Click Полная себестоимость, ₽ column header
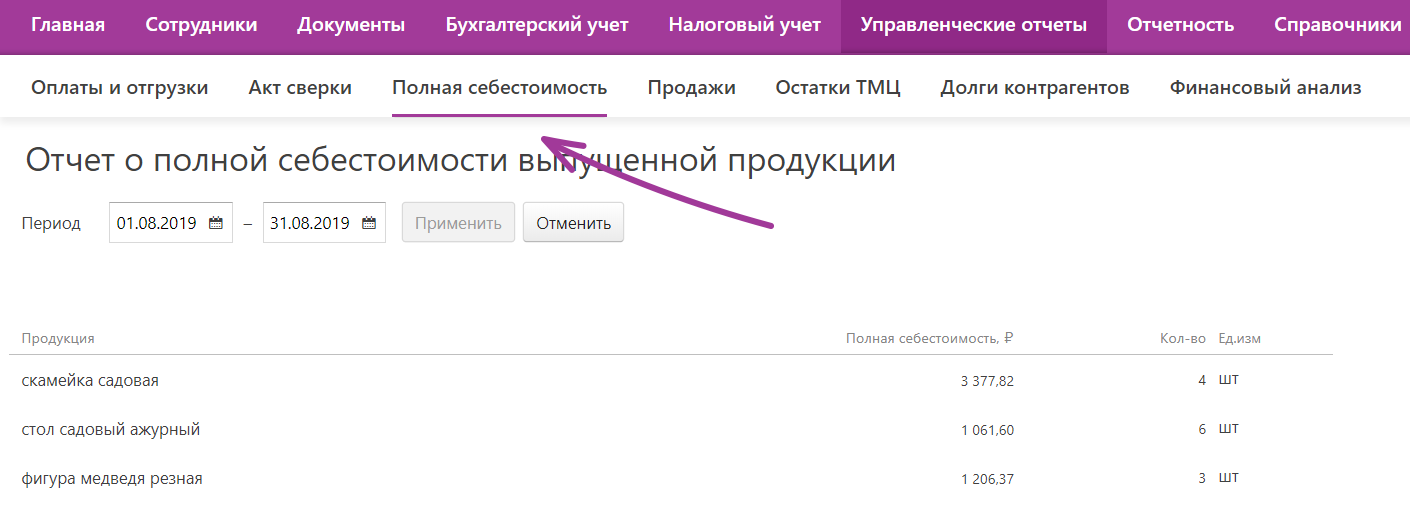Viewport: 1410px width, 516px height. click(x=930, y=339)
